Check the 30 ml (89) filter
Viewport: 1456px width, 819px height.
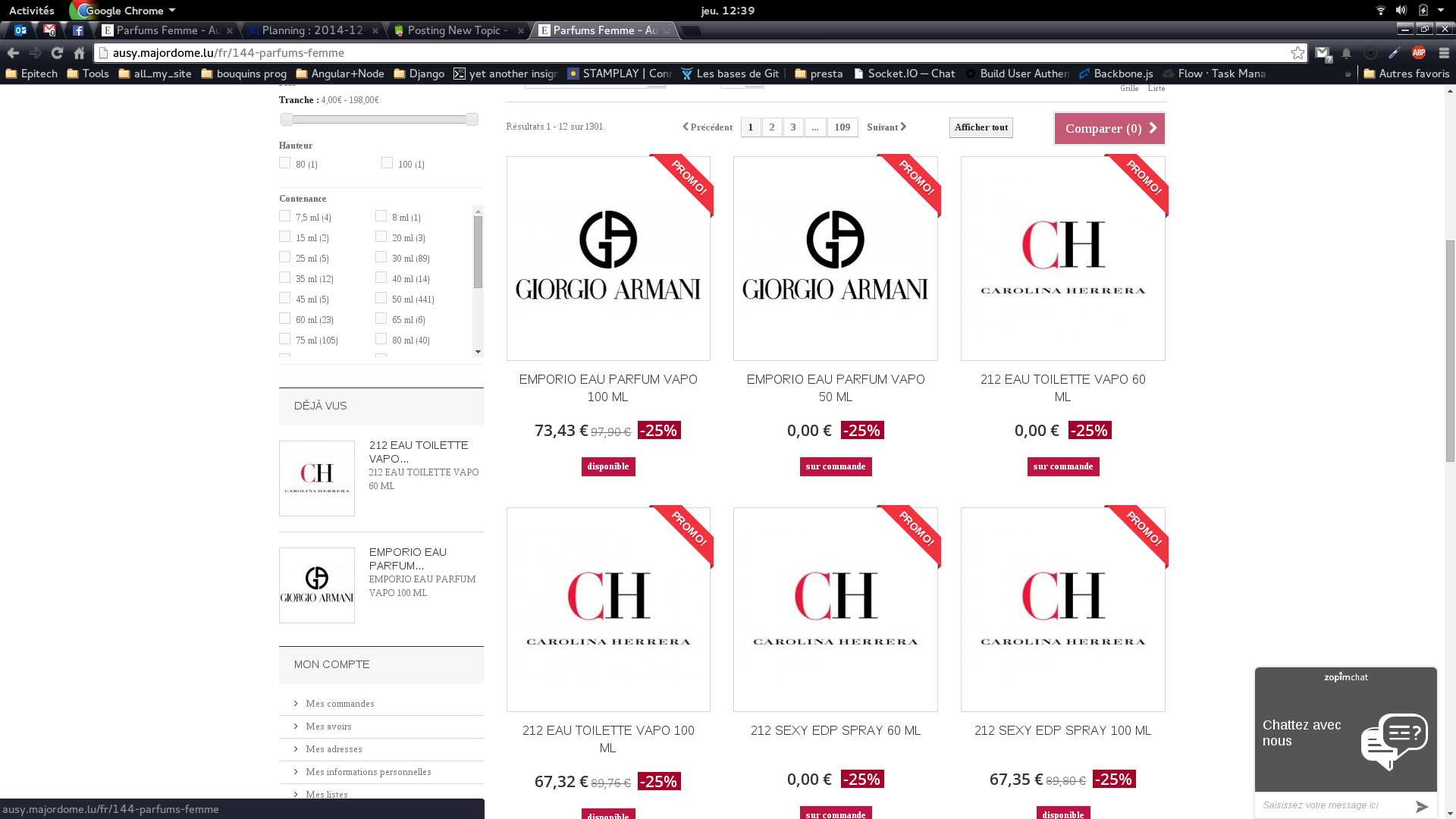click(x=381, y=257)
